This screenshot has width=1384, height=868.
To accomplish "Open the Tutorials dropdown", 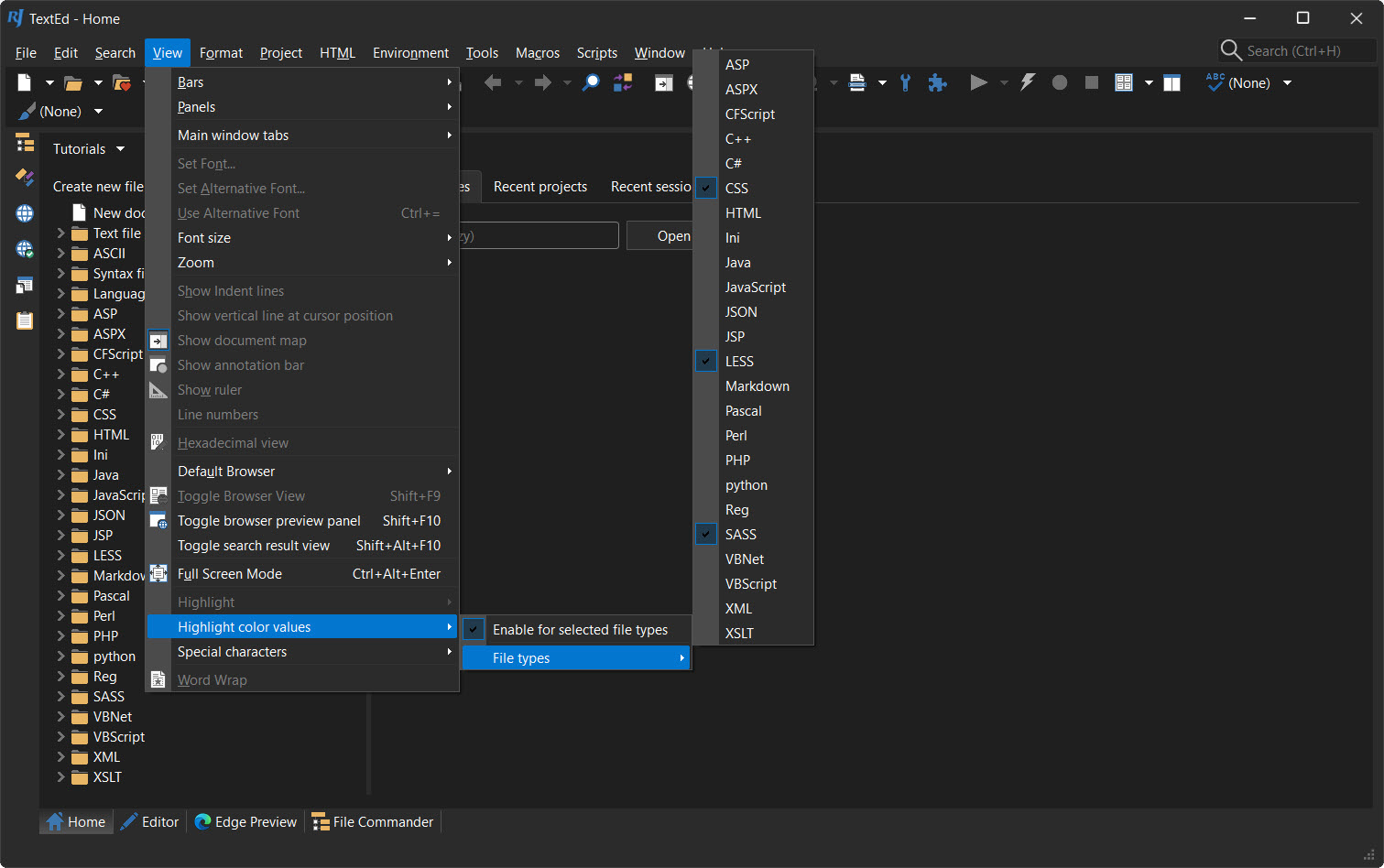I will coord(89,149).
